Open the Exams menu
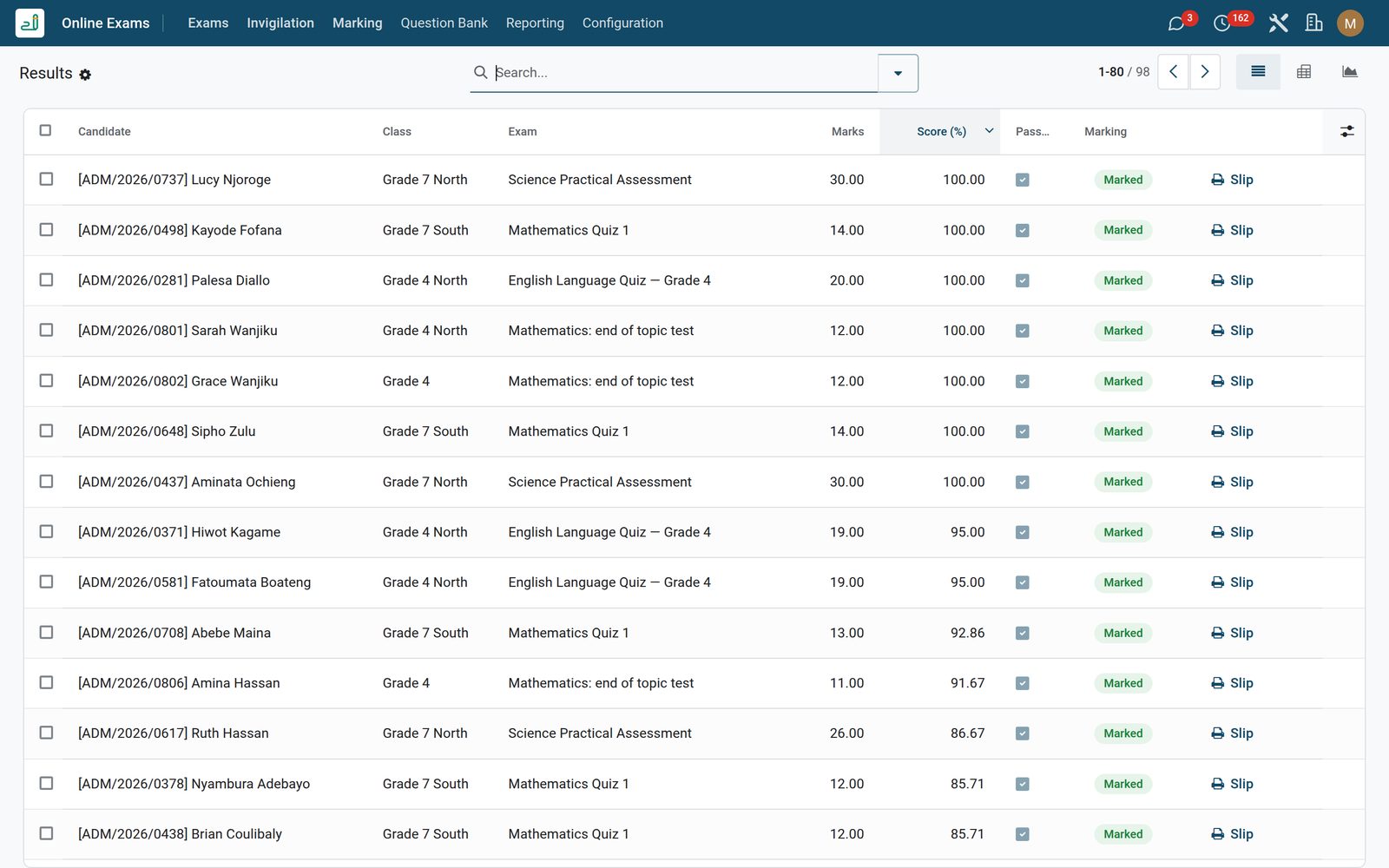Viewport: 1389px width, 868px height. [x=208, y=23]
